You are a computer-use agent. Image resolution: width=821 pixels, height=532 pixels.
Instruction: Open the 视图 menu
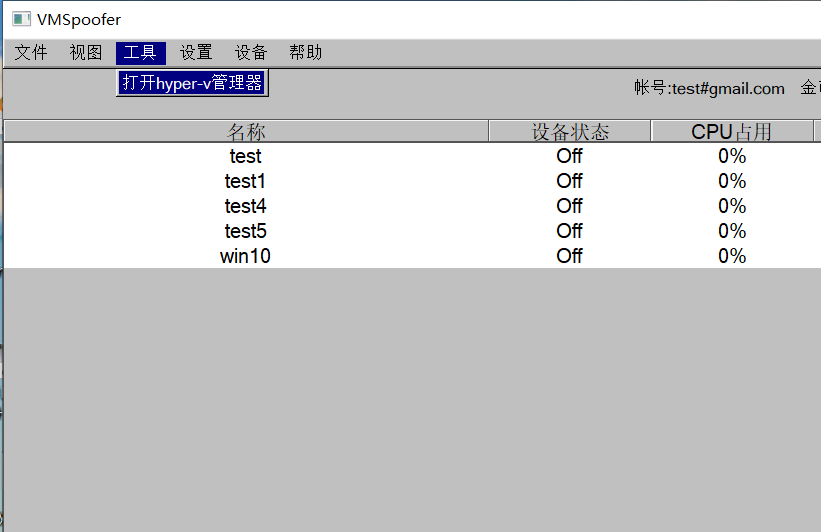[86, 53]
